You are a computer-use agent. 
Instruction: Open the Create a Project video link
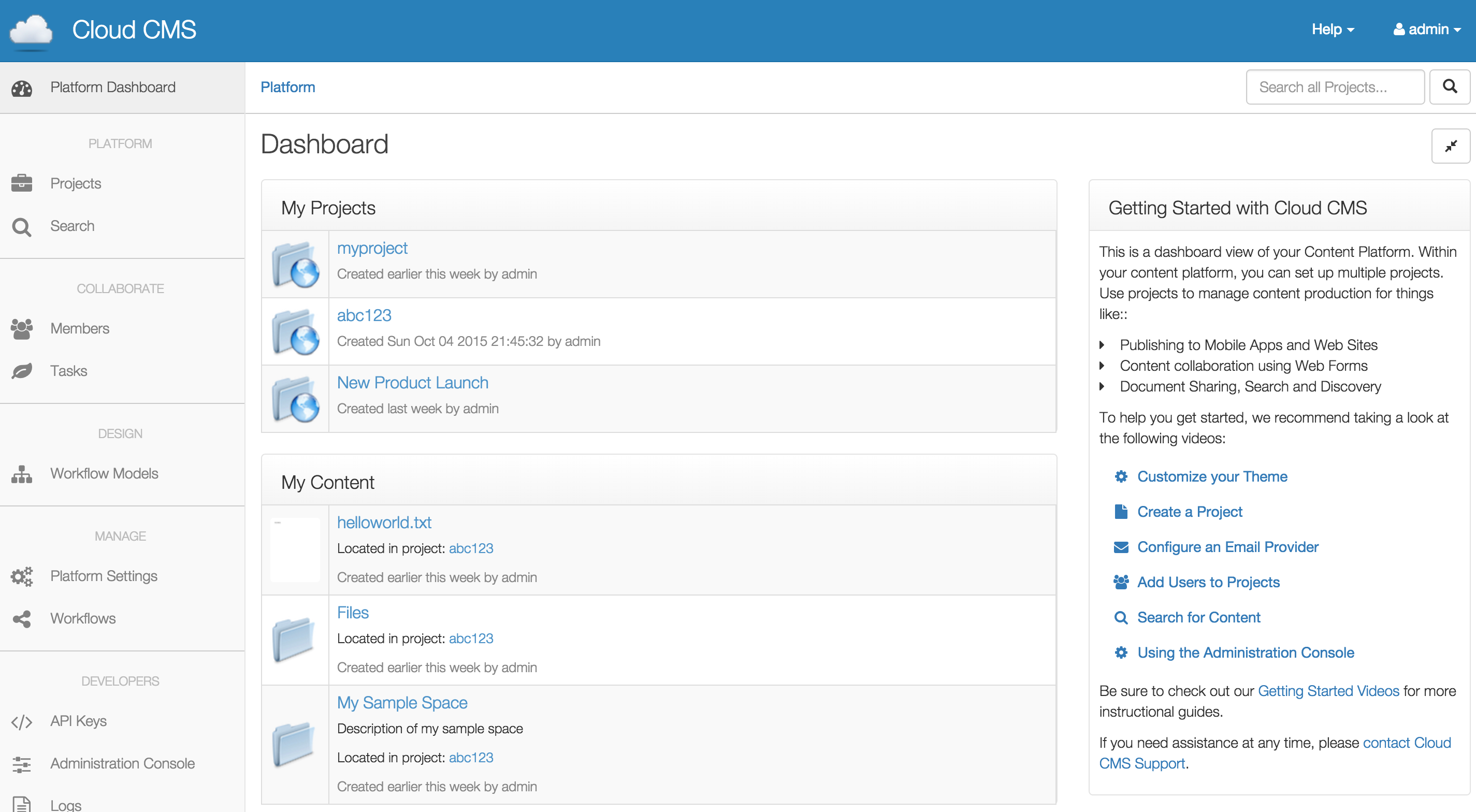1190,512
